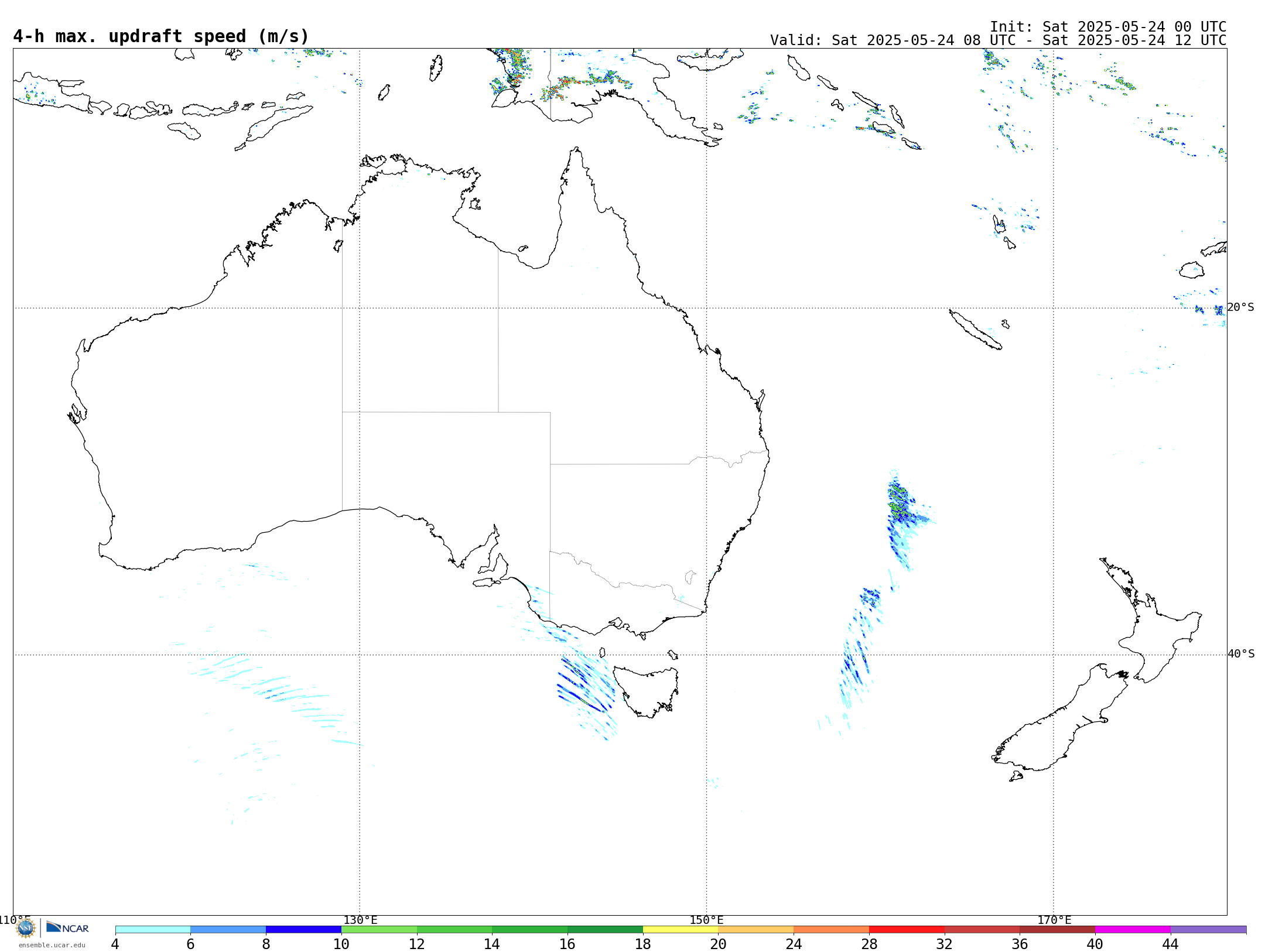Click the 170°E longitude label
1265x952 pixels.
[1054, 920]
